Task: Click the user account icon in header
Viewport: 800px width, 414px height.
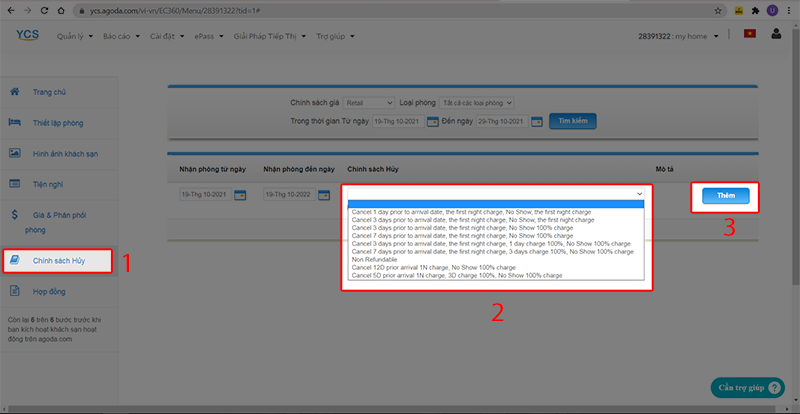Action: (x=777, y=35)
